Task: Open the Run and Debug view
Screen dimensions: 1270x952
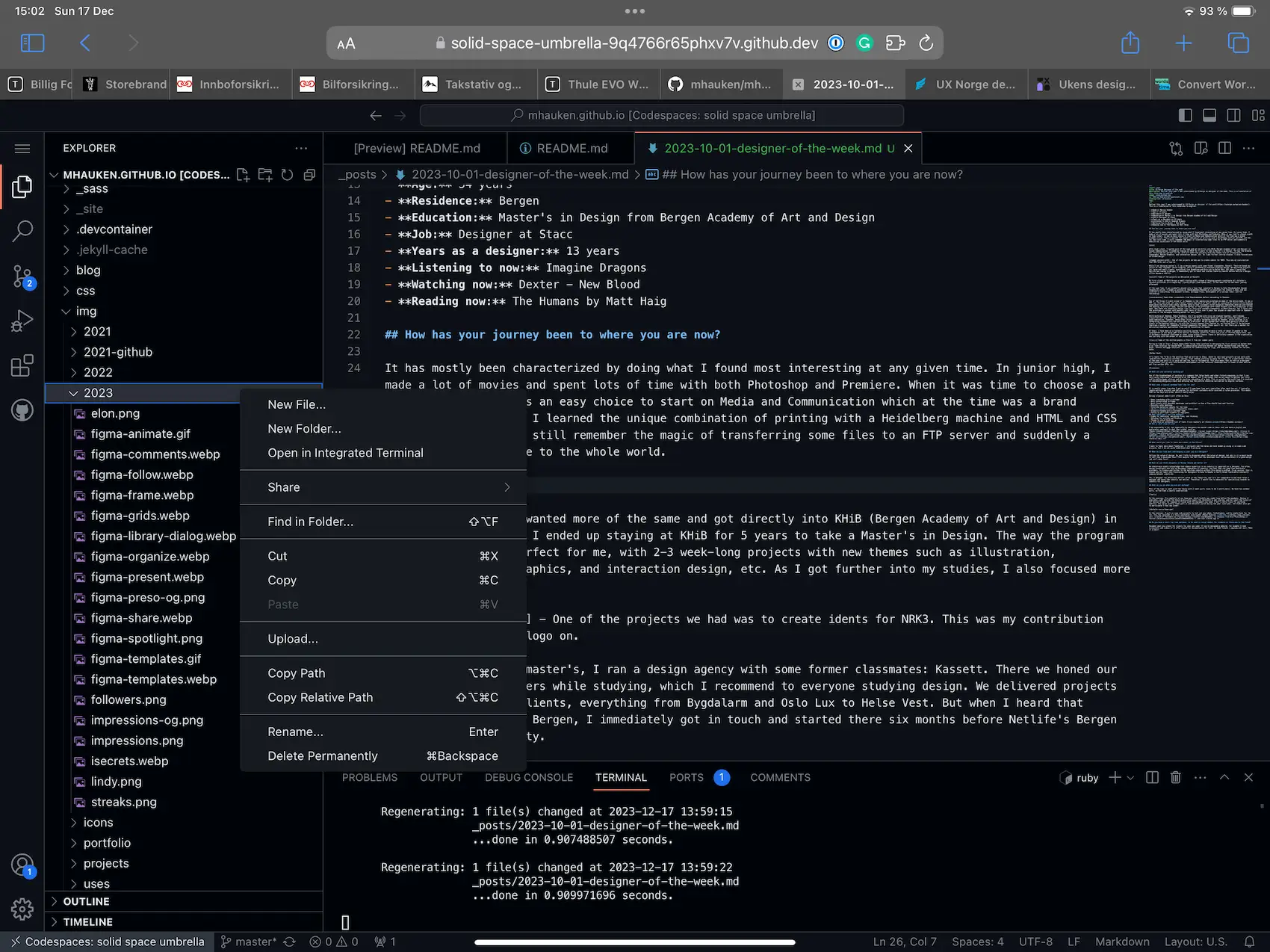Action: [22, 321]
